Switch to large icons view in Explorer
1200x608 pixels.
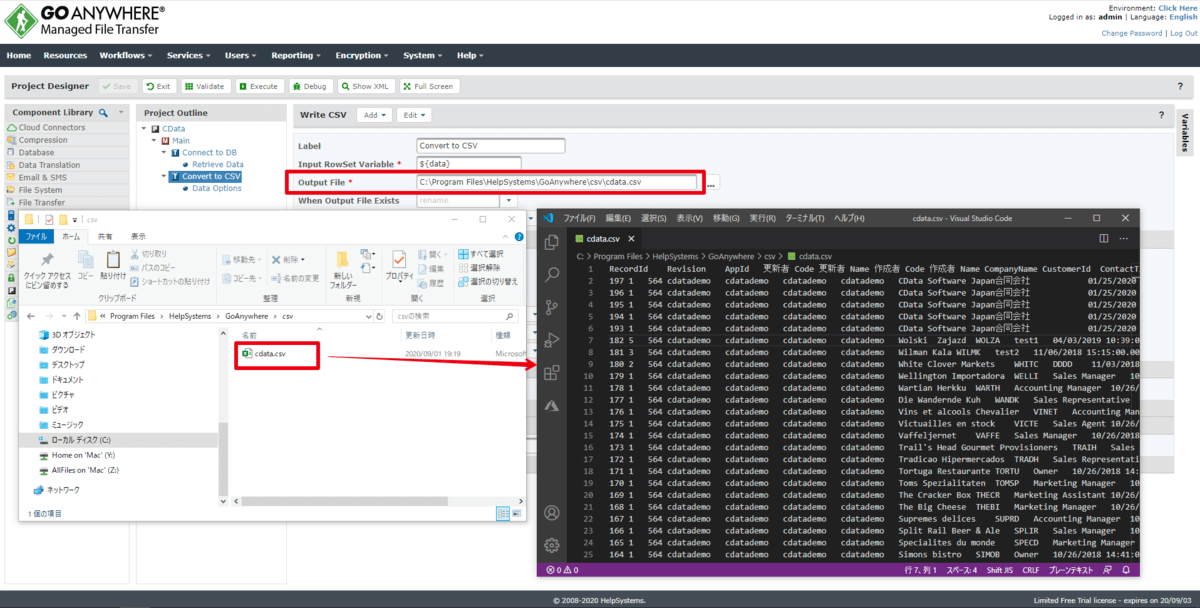tap(518, 513)
